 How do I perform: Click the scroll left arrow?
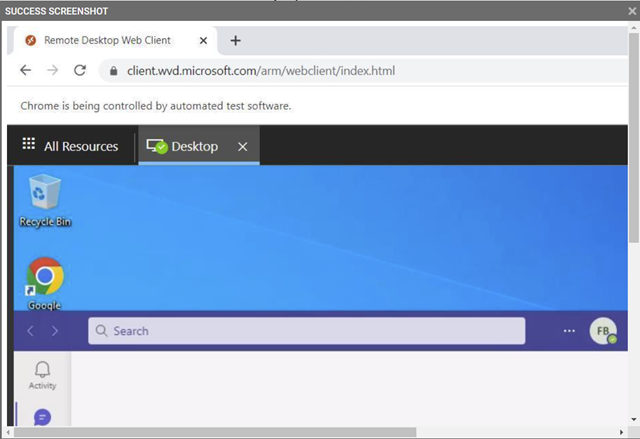pos(8,432)
